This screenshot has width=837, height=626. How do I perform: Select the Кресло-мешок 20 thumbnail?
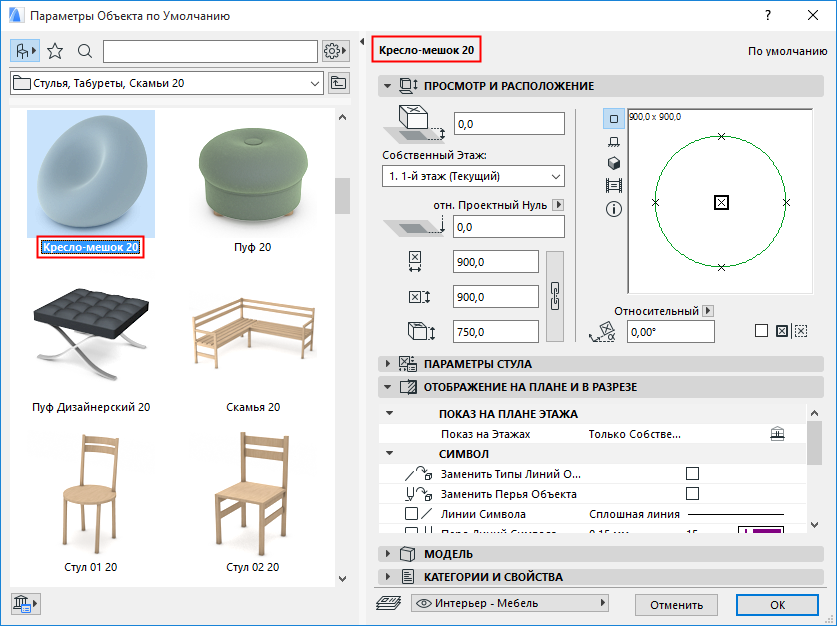point(91,174)
